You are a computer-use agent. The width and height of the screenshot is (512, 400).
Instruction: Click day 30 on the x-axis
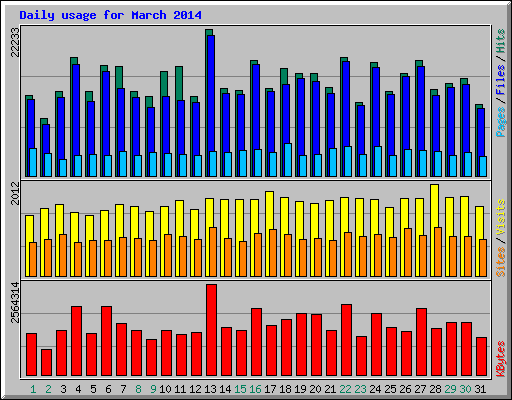(465, 389)
